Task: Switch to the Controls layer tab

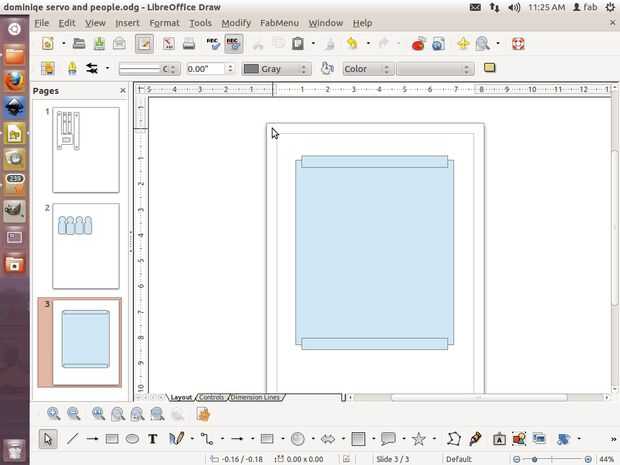Action: click(211, 398)
